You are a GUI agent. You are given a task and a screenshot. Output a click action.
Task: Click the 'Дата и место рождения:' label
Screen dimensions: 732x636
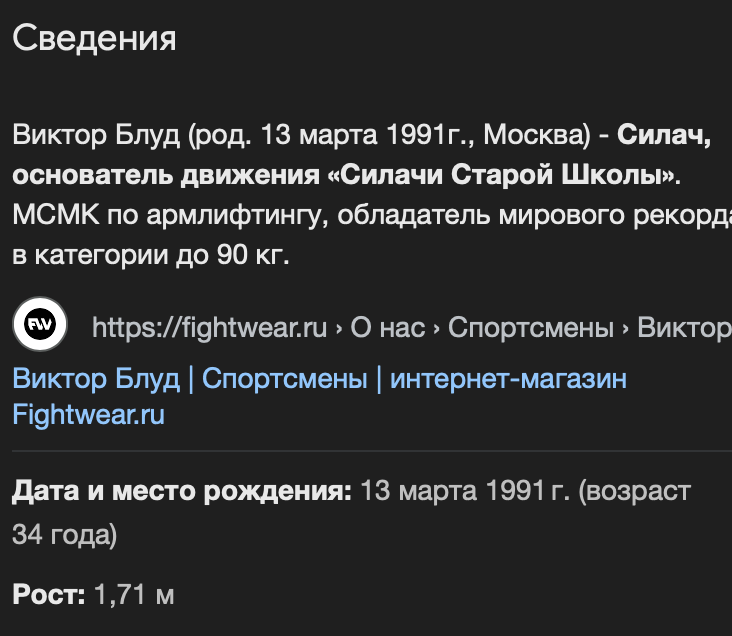point(182,491)
